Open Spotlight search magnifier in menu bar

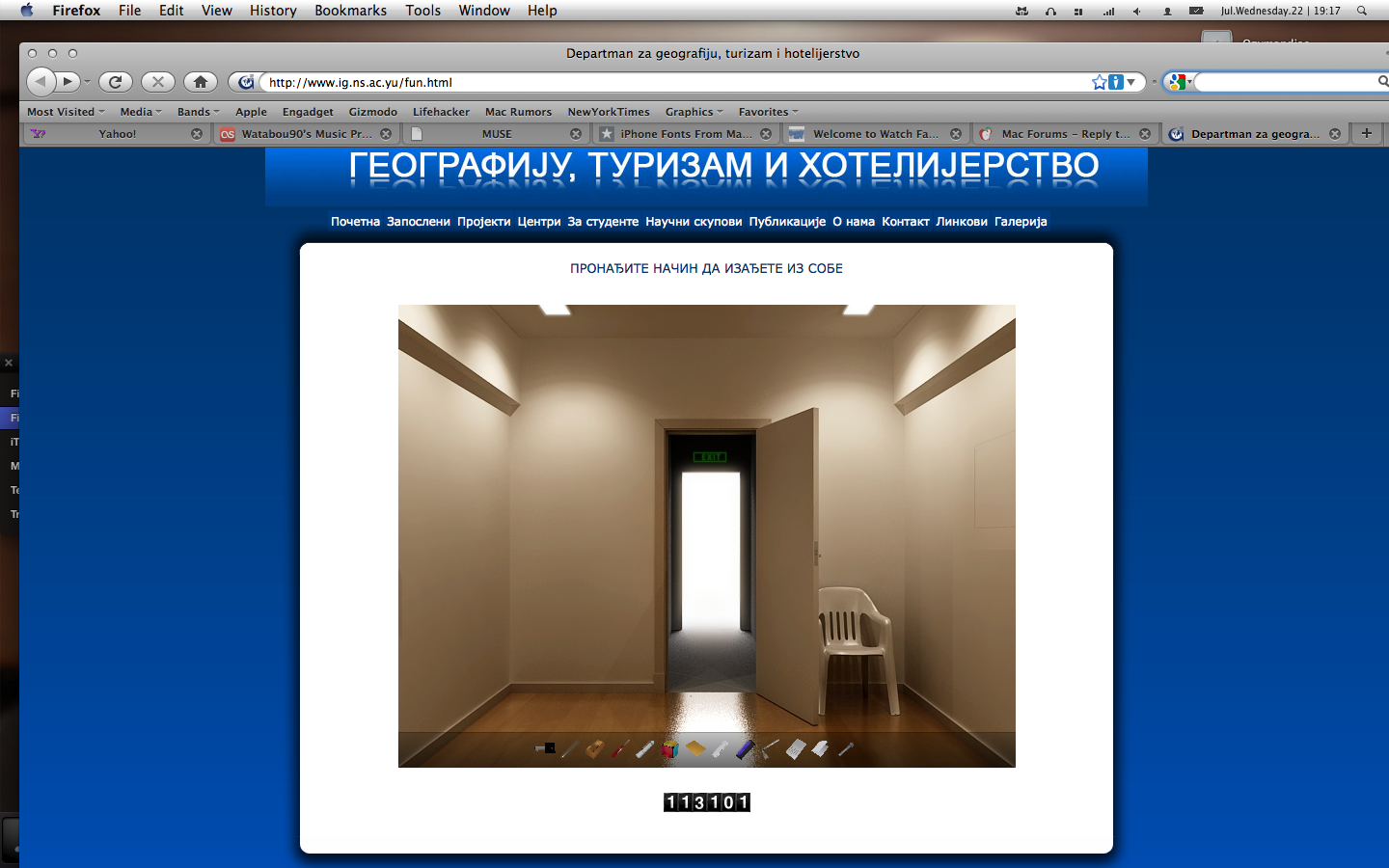click(1362, 11)
